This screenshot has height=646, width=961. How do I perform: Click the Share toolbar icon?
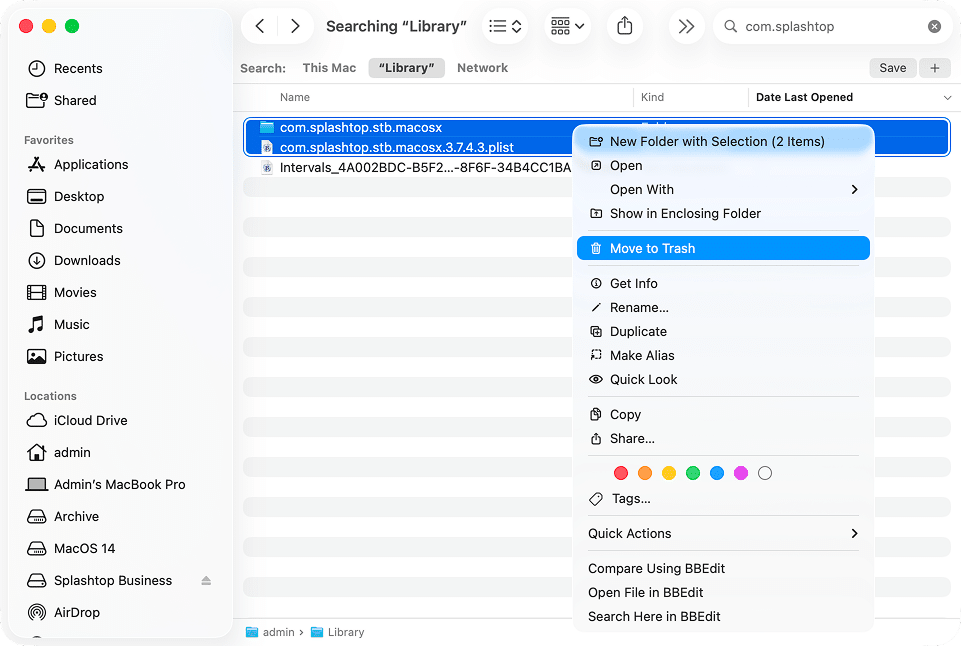pos(625,27)
